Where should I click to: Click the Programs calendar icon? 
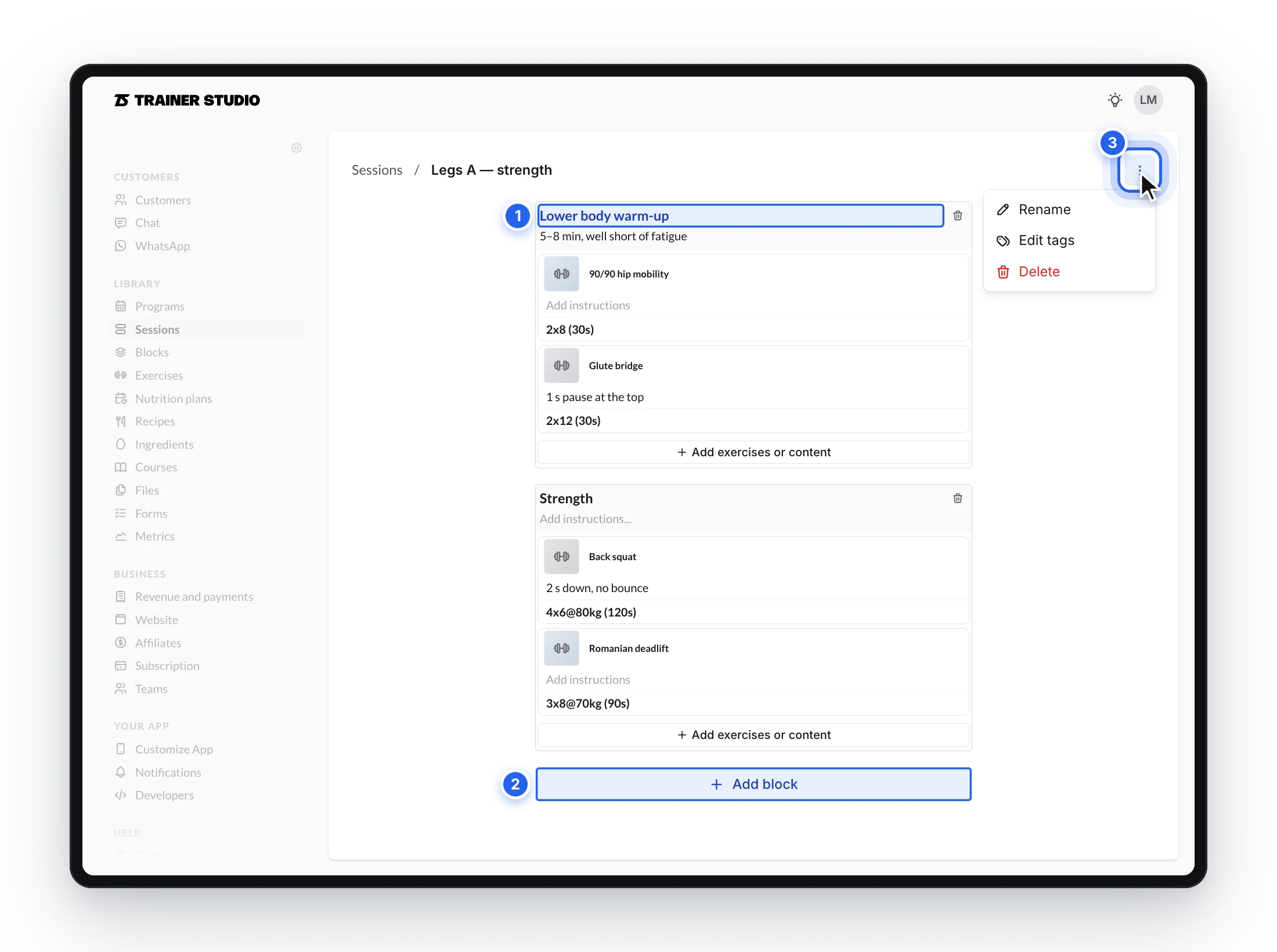tap(121, 306)
